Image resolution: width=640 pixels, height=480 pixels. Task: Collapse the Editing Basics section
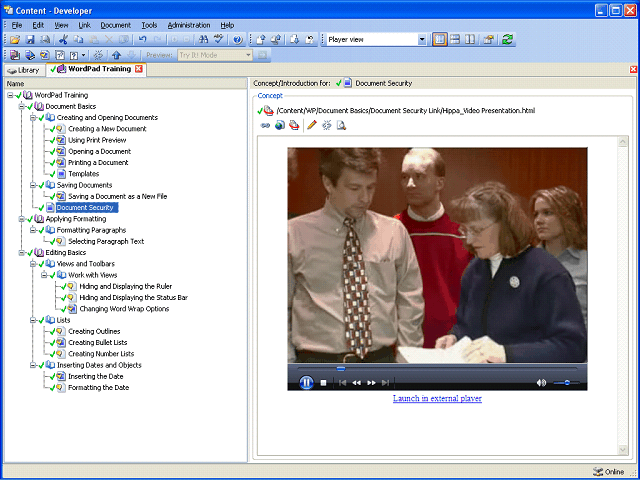pos(22,253)
